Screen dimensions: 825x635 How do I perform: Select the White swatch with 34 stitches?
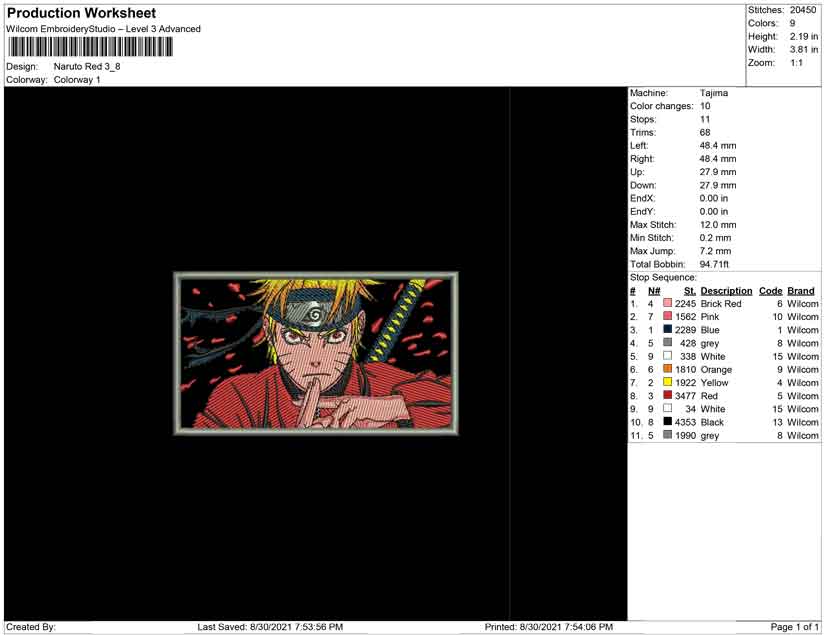click(x=668, y=408)
